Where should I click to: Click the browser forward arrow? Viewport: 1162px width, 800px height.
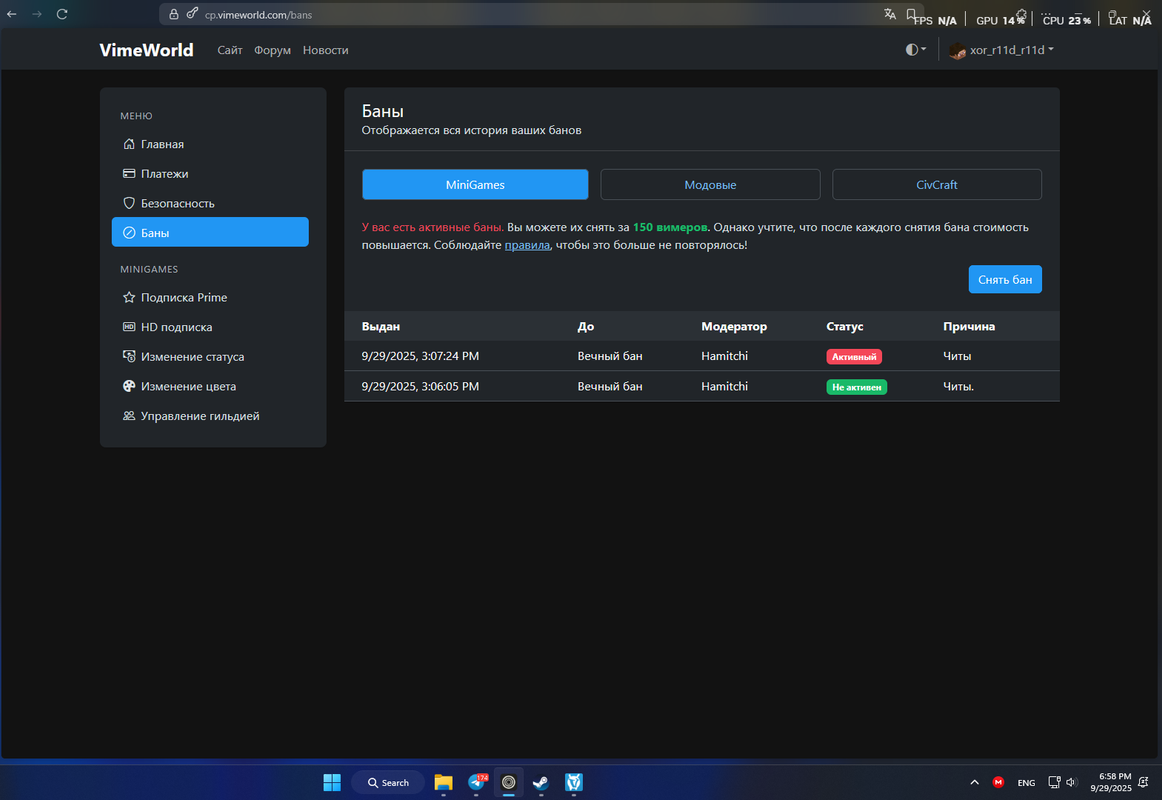(x=37, y=14)
